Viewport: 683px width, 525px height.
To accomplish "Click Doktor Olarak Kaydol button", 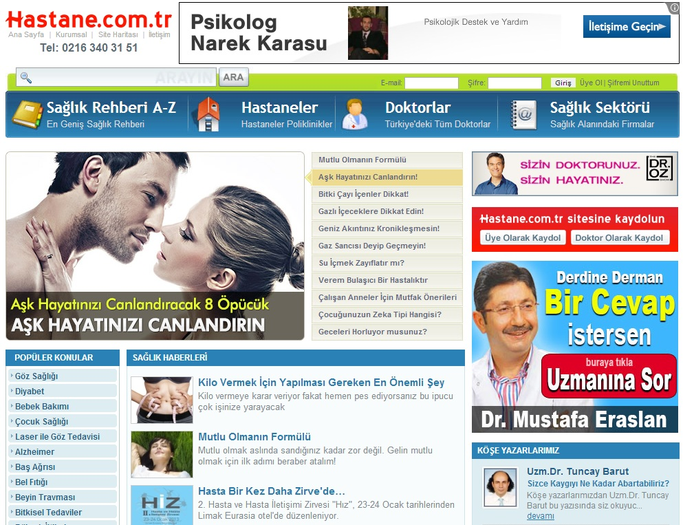I will pyautogui.click(x=619, y=238).
